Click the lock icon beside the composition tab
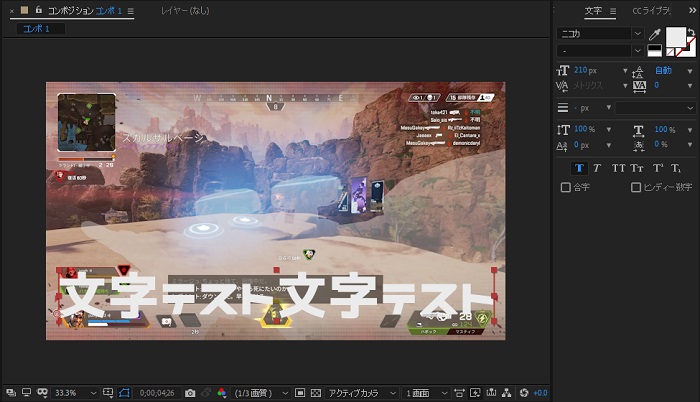This screenshot has width=700, height=402. (39, 10)
